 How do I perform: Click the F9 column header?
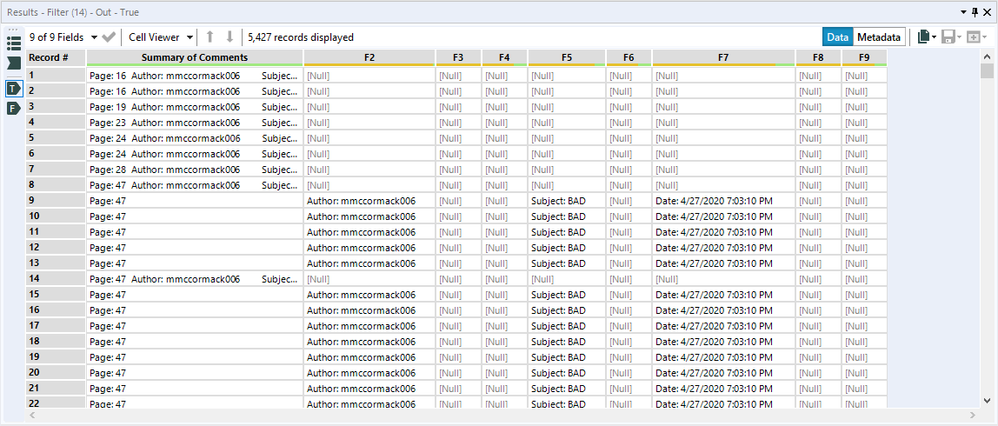coord(864,58)
